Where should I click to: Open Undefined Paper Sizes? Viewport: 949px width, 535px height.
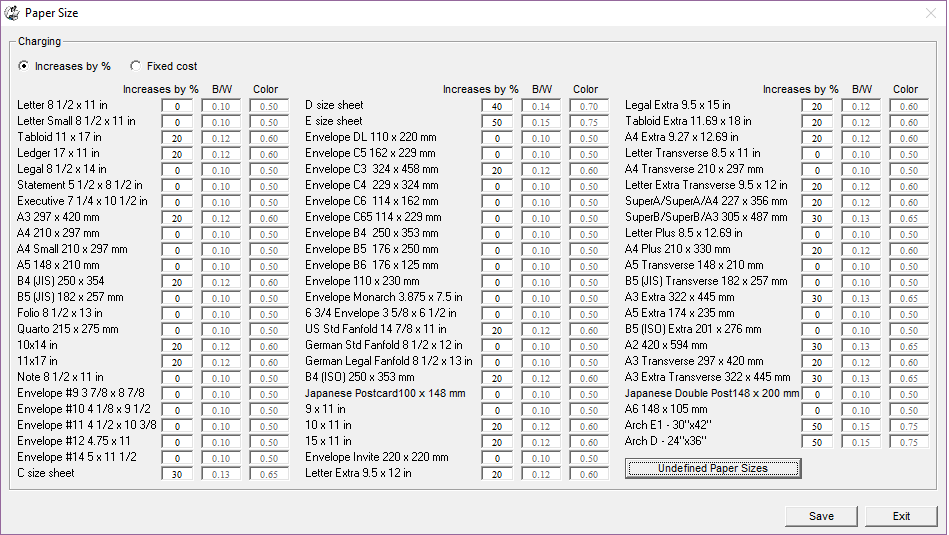[713, 468]
